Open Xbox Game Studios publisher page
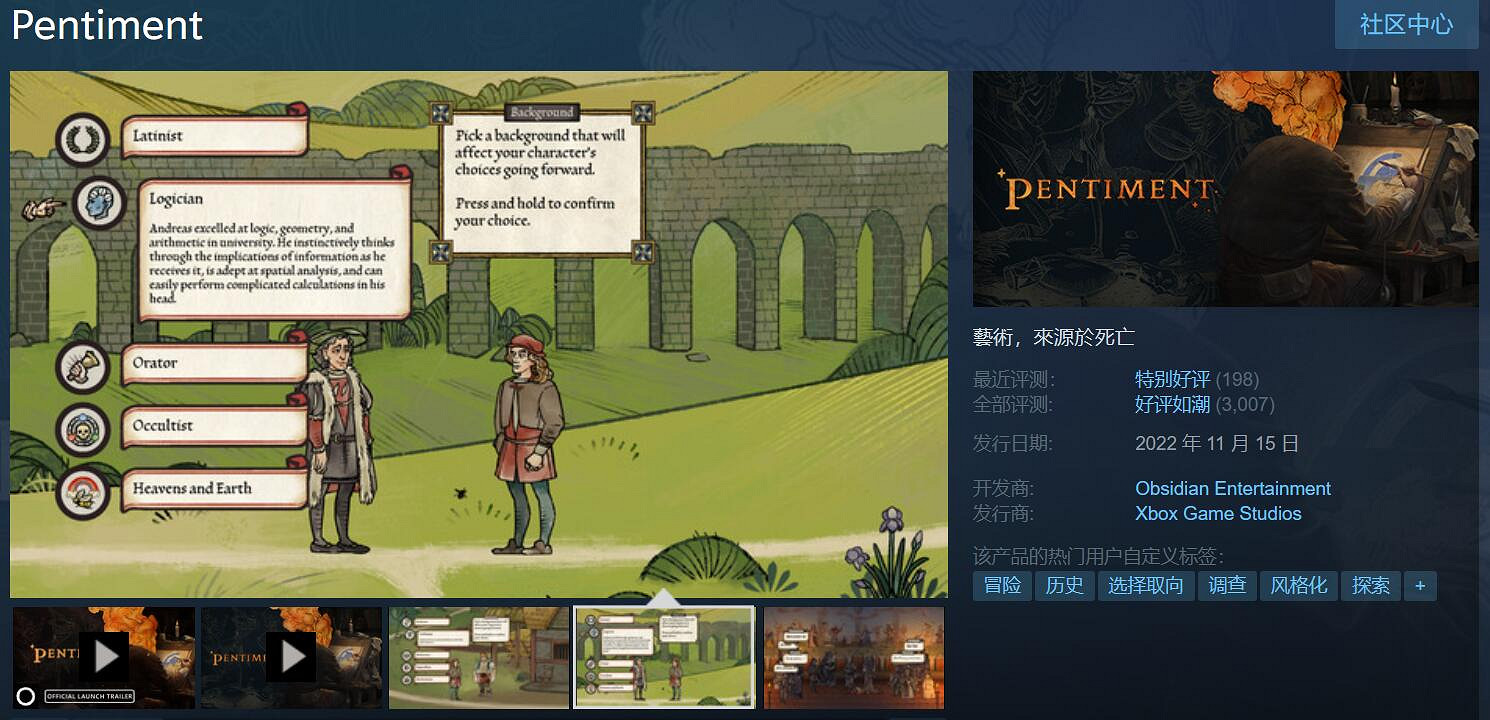The image size is (1490, 720). tap(1217, 513)
